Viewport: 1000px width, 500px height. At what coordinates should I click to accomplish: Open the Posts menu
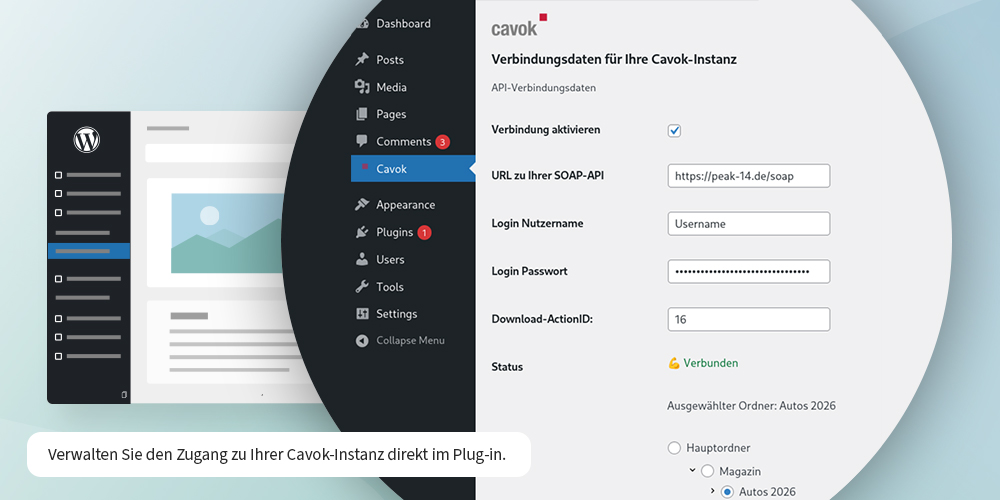tap(390, 60)
